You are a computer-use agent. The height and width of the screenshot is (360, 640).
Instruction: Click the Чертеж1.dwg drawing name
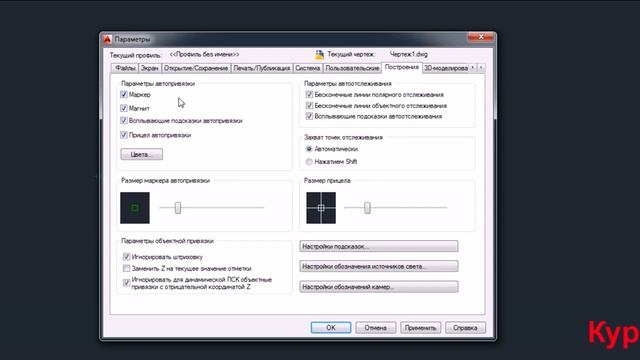[409, 54]
